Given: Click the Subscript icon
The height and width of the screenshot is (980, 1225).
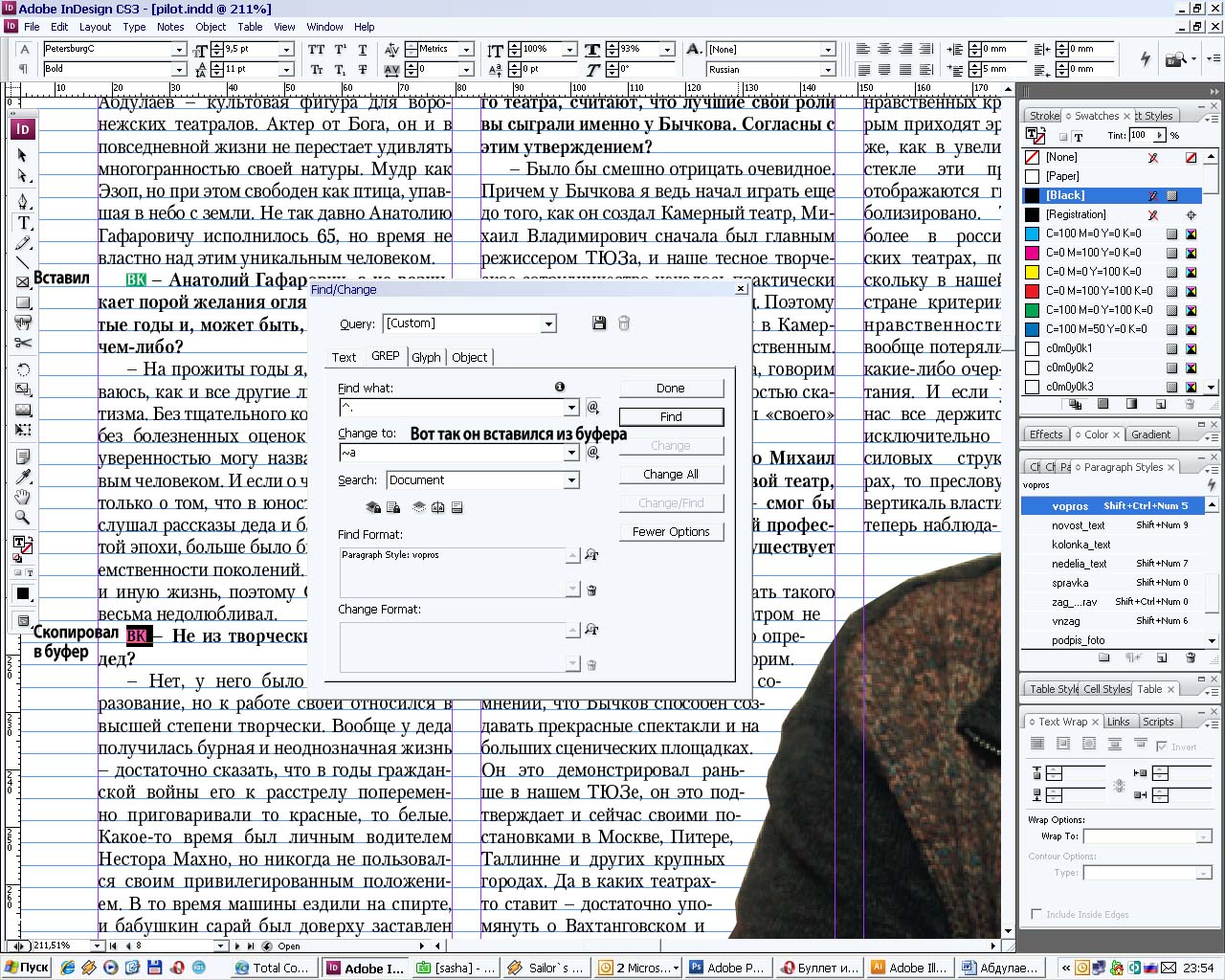Looking at the screenshot, I should click(340, 70).
